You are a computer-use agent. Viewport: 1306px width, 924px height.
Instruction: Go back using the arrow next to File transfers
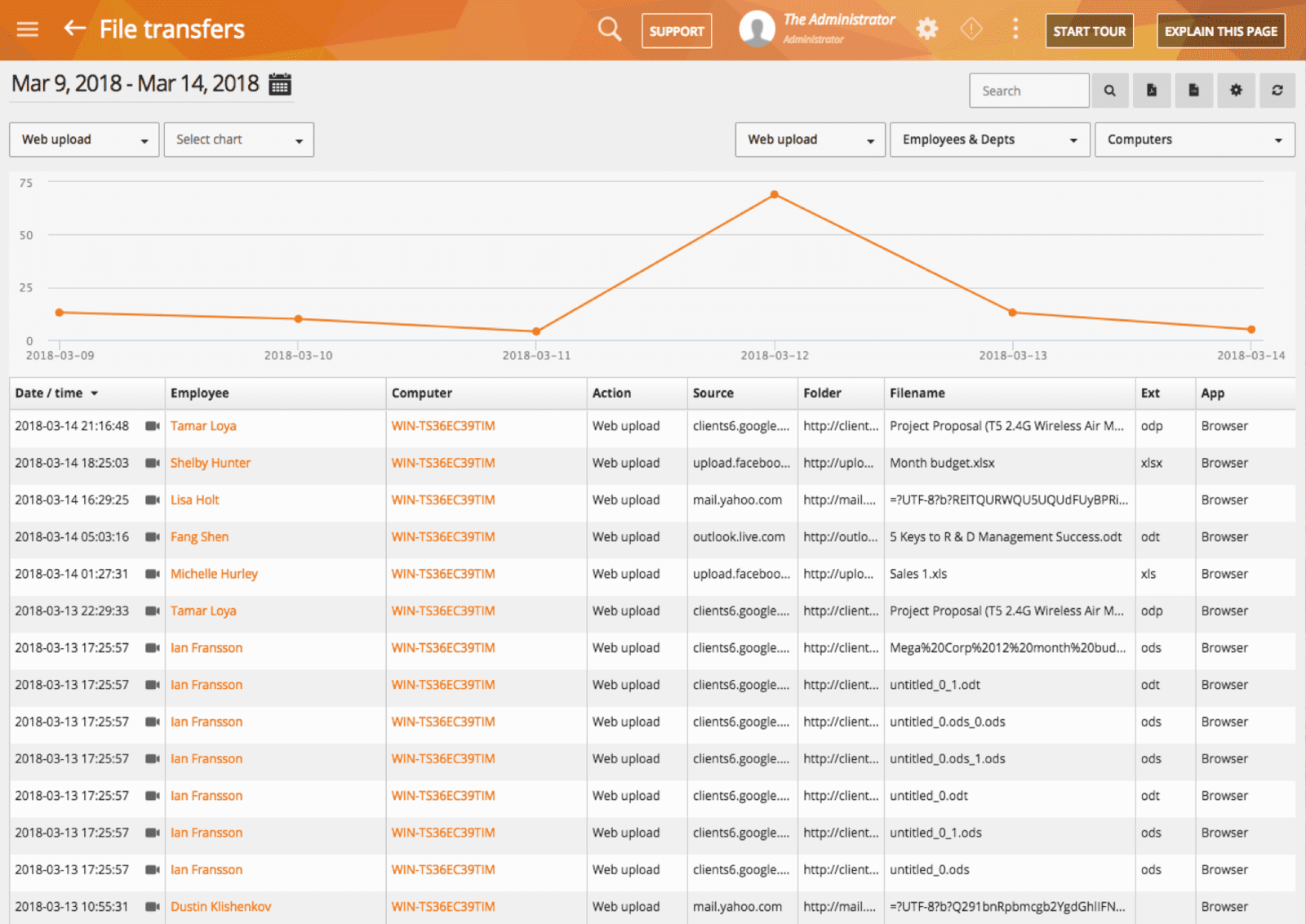pos(75,29)
